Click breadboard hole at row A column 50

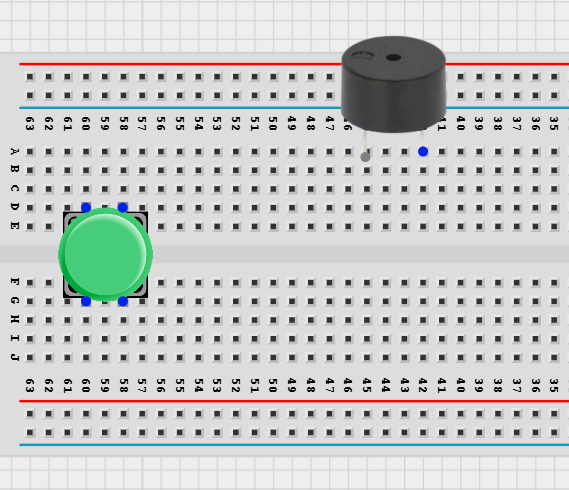pos(273,151)
